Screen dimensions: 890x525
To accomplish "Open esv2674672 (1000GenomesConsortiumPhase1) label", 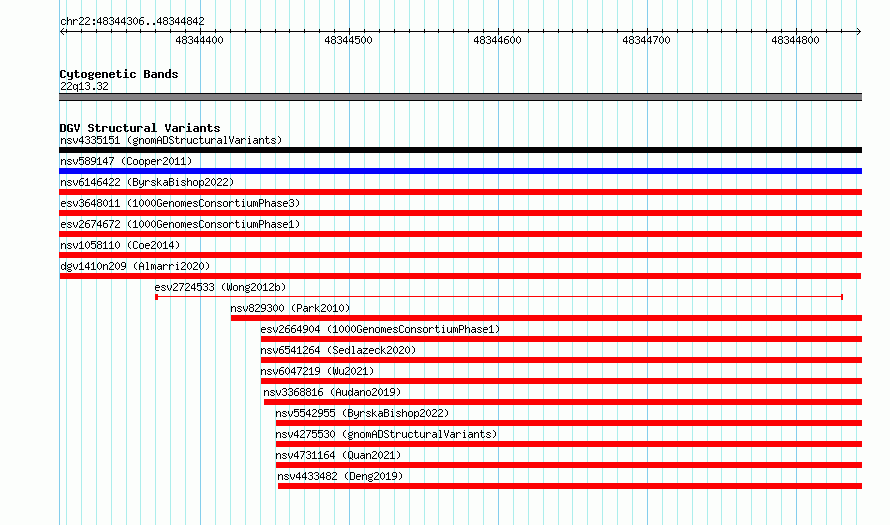I will pyautogui.click(x=180, y=224).
